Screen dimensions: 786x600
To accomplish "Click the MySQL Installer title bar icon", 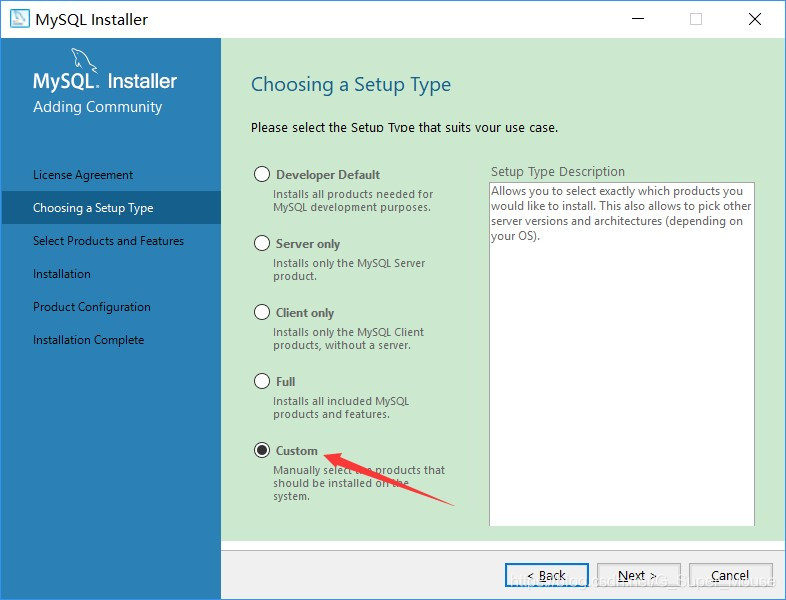I will click(x=20, y=19).
